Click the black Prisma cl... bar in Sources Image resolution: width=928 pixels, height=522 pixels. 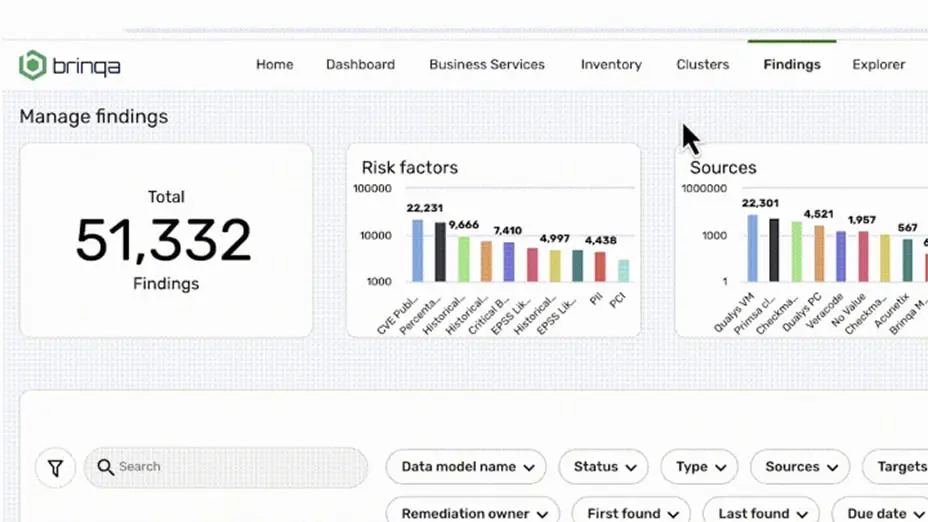coord(774,250)
